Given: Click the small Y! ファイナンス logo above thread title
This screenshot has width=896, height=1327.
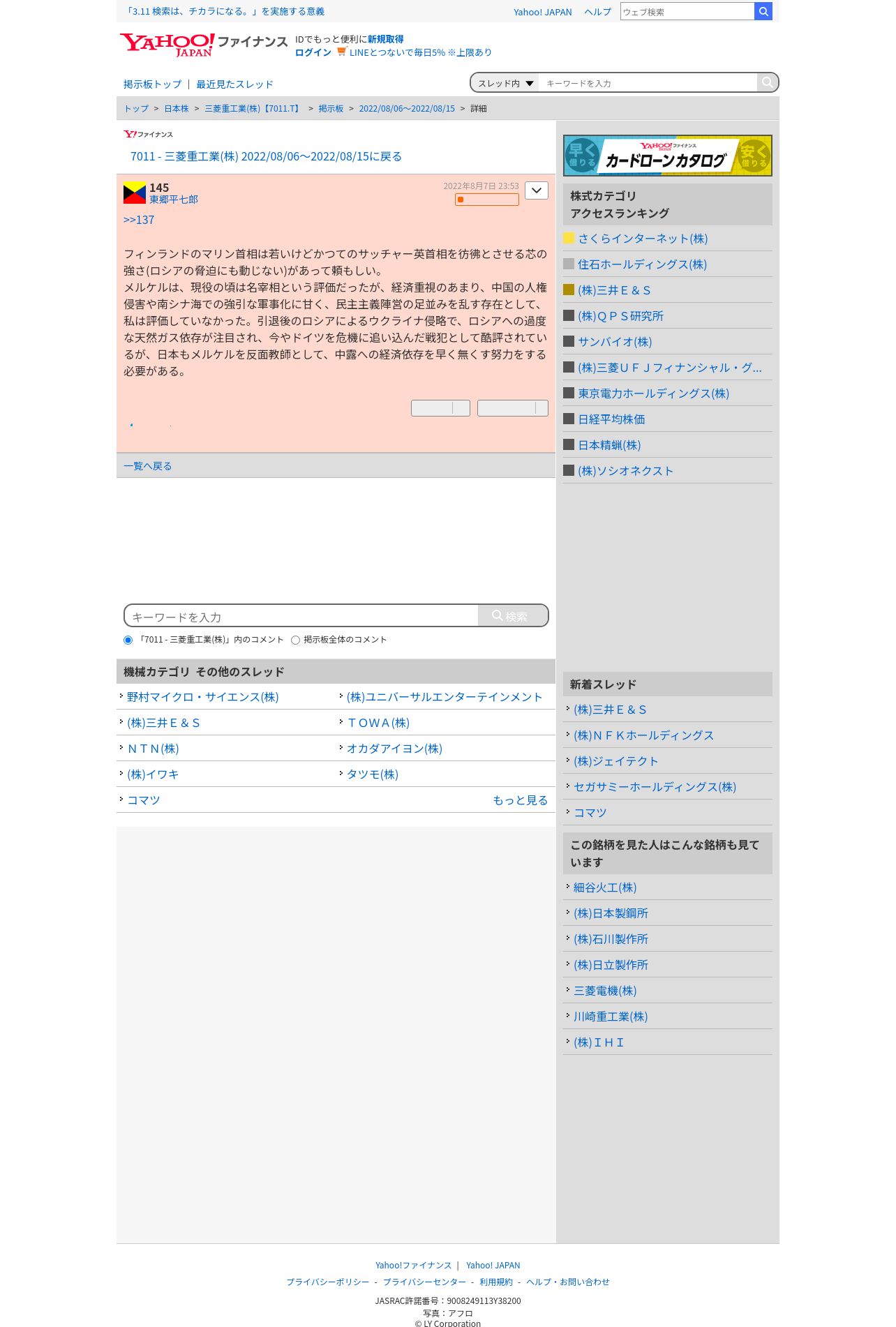Looking at the screenshot, I should (148, 134).
